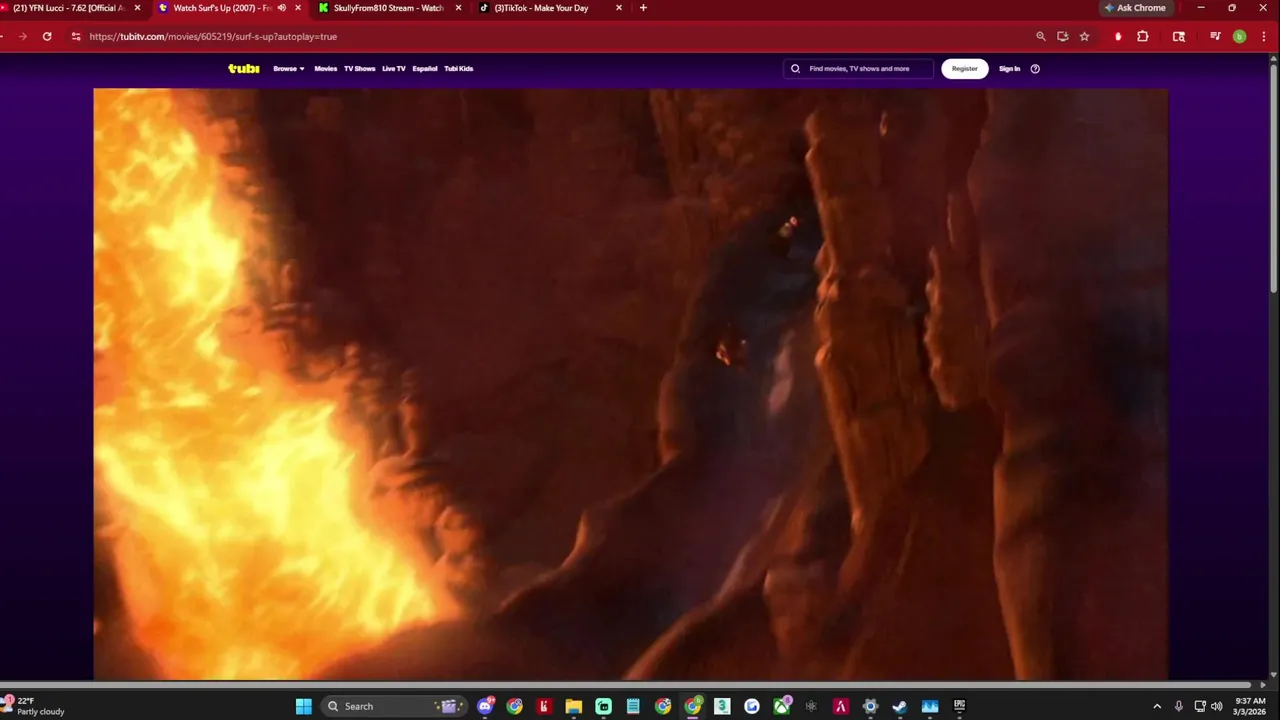Image resolution: width=1280 pixels, height=720 pixels.
Task: Switch to the YFN Lucci tab
Action: (x=68, y=8)
